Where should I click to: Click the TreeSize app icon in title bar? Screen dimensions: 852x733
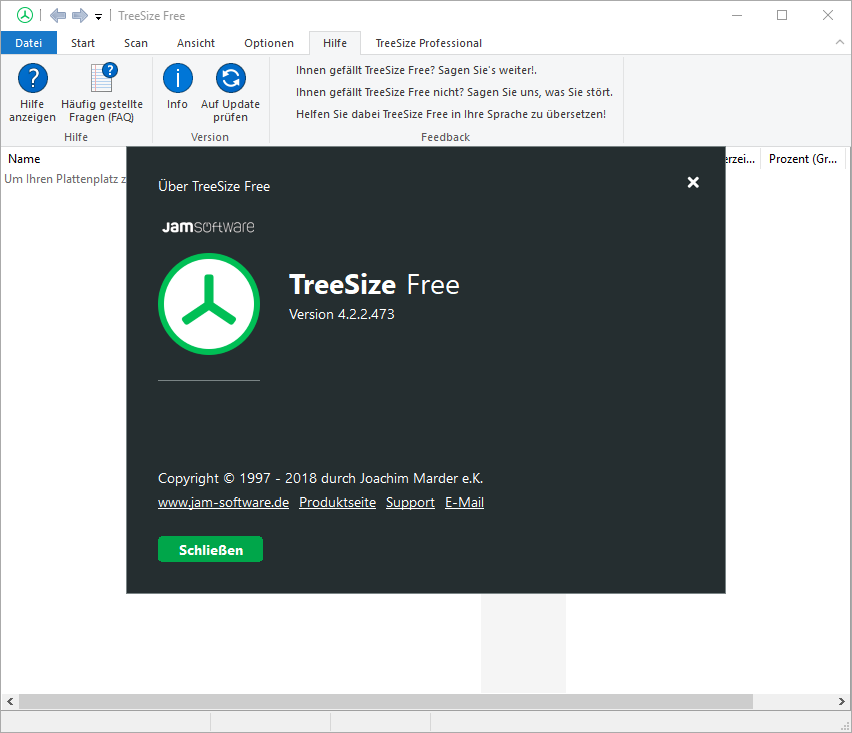click(x=25, y=15)
